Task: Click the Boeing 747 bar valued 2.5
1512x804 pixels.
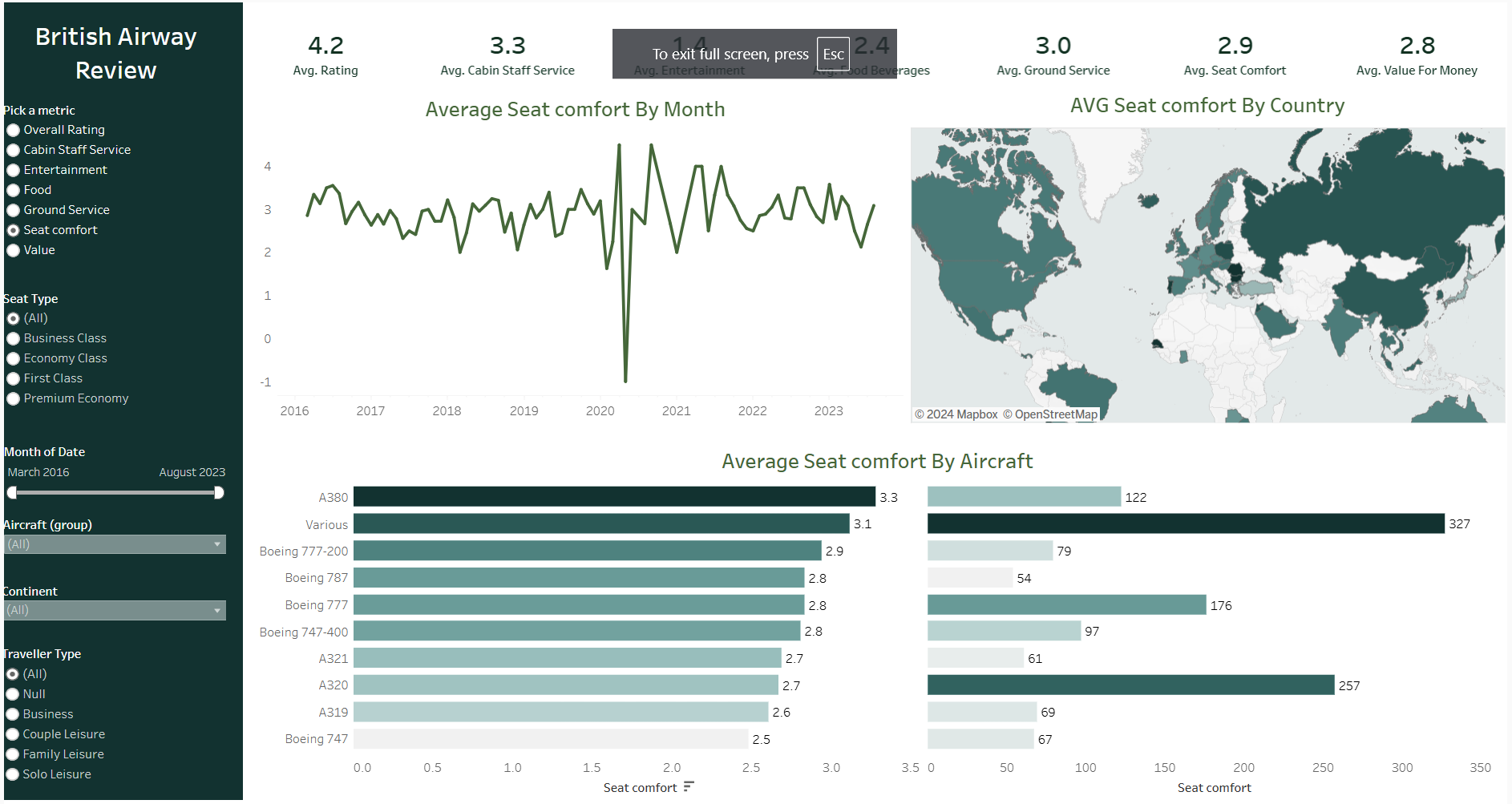Action: pyautogui.click(x=551, y=739)
